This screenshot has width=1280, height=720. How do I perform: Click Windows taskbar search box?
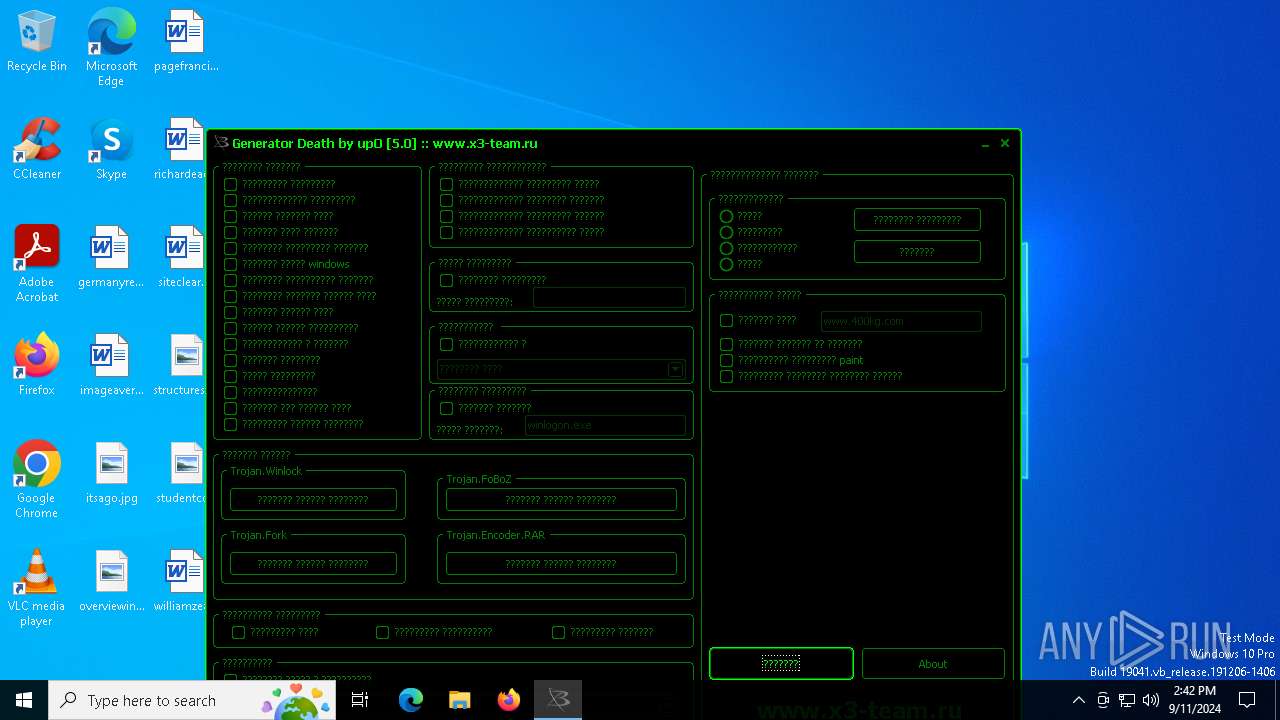[x=192, y=700]
